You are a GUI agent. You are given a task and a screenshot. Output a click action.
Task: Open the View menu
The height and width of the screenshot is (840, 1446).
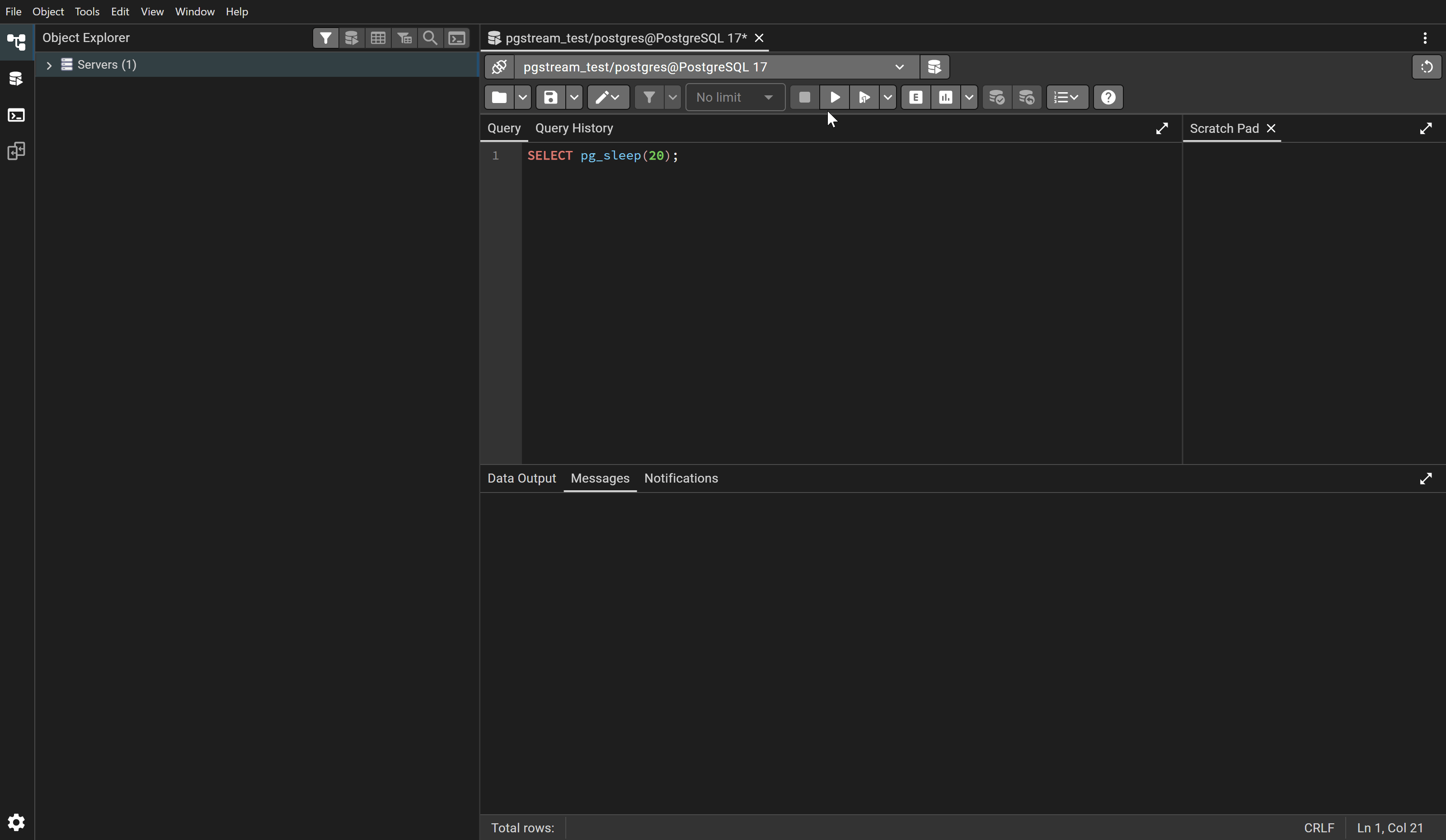point(152,11)
